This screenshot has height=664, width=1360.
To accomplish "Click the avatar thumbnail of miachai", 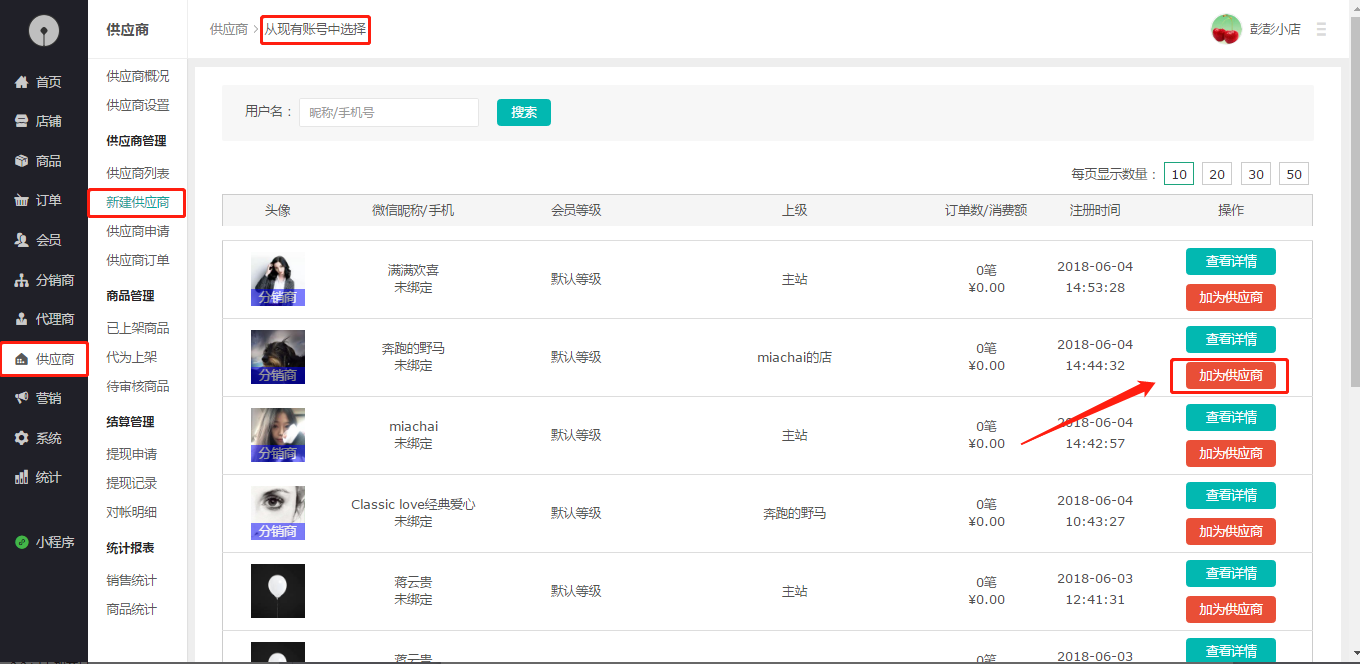I will (278, 434).
